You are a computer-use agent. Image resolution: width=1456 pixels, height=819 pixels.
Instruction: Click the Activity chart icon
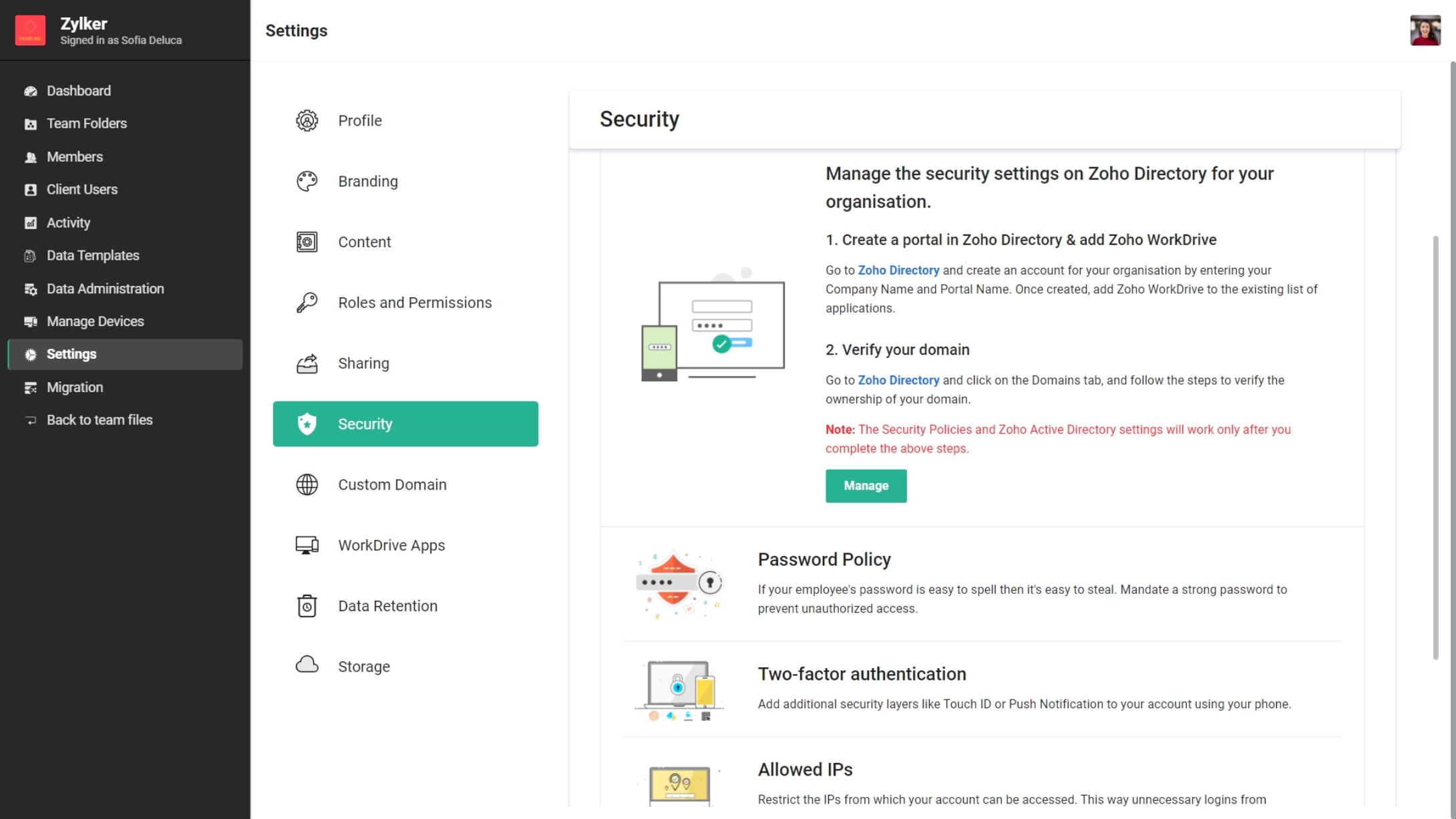(31, 223)
